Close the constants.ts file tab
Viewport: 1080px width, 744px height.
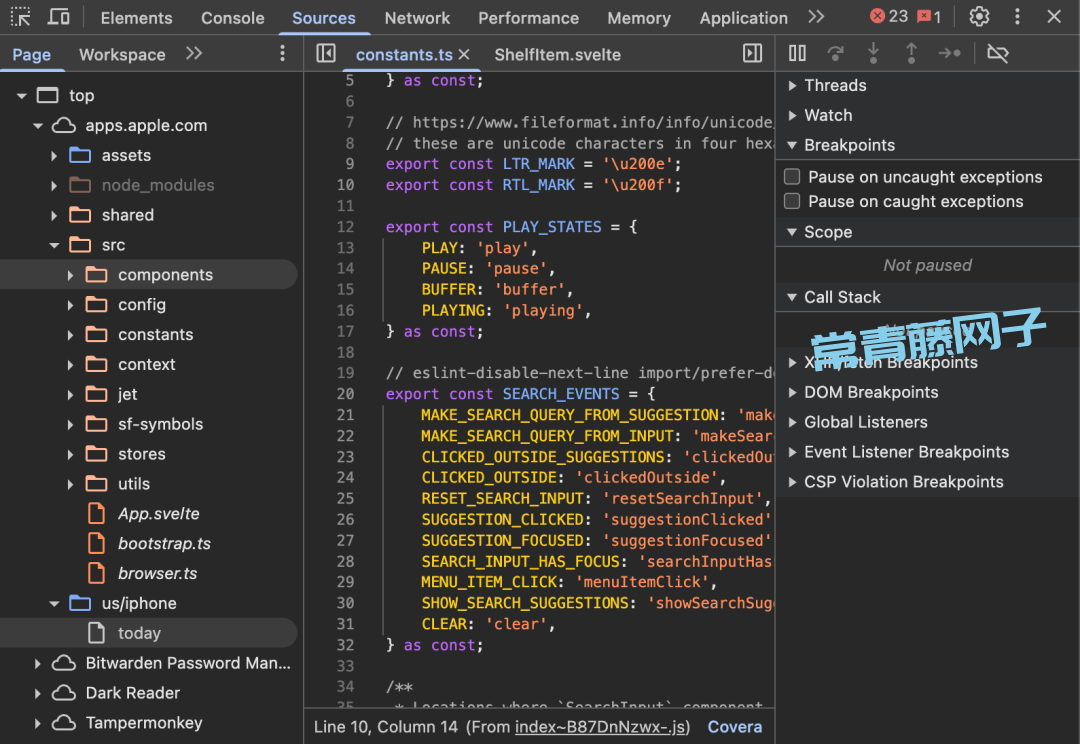[464, 55]
